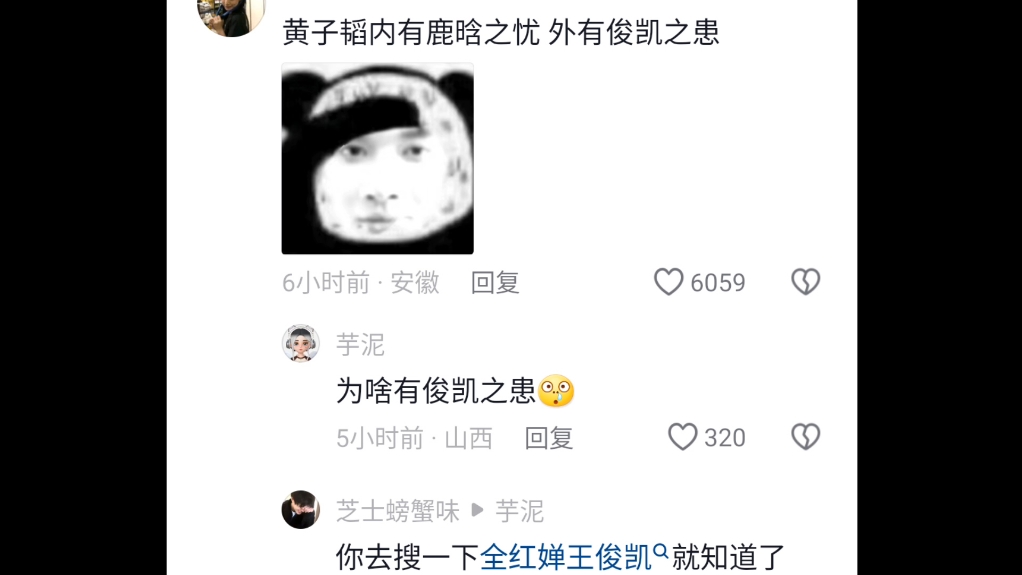The height and width of the screenshot is (575, 1022).
Task: Reply to 芋泥's comment from 山西
Action: point(549,438)
